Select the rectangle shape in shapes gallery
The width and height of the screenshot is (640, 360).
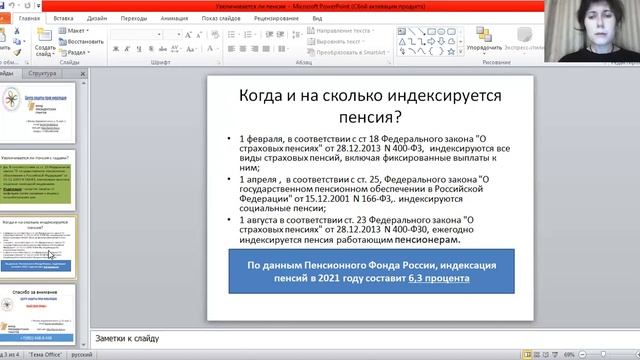[431, 31]
